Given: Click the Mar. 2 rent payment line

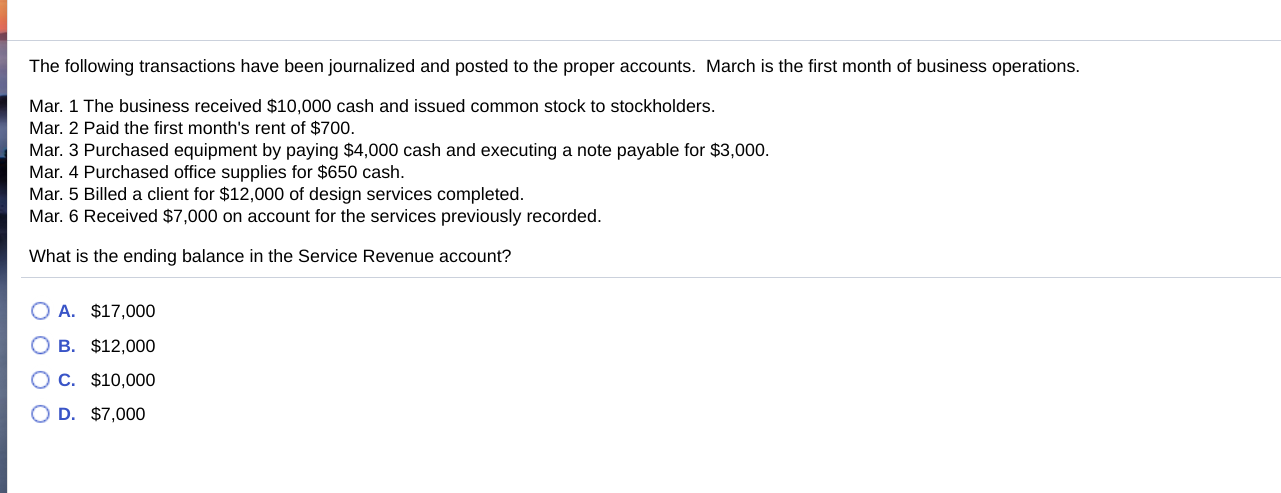Looking at the screenshot, I should click(192, 128).
